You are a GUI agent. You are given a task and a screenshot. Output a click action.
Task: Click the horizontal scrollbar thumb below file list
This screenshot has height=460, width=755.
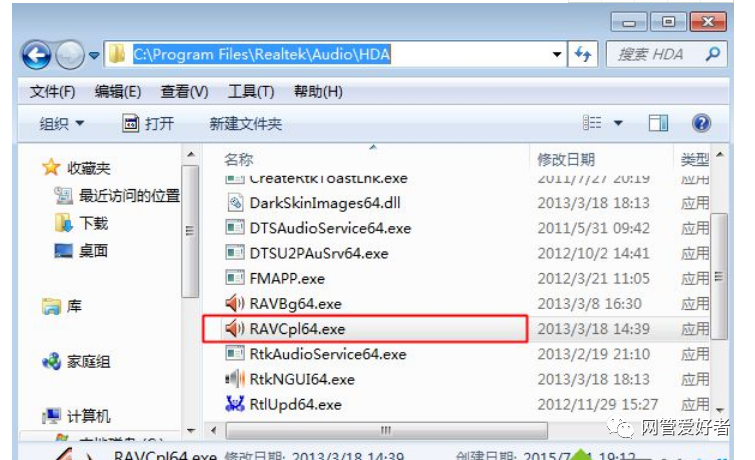[386, 430]
